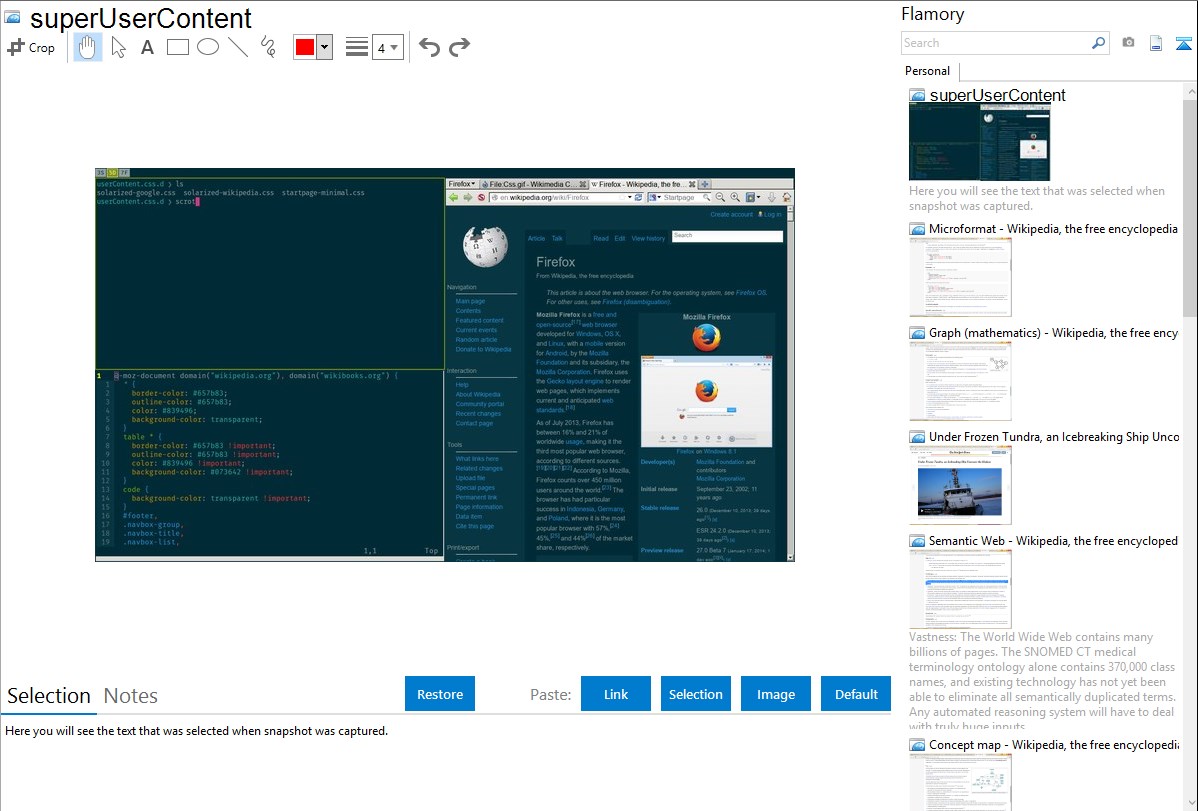Click in the Flamory search field
The width and height of the screenshot is (1198, 811).
(995, 43)
